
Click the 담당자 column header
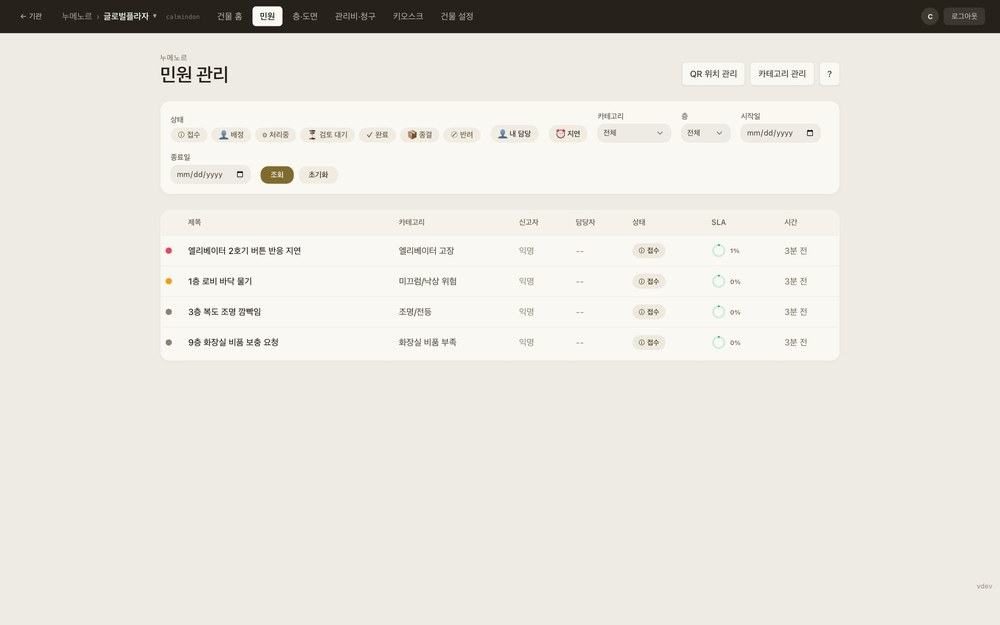point(585,223)
